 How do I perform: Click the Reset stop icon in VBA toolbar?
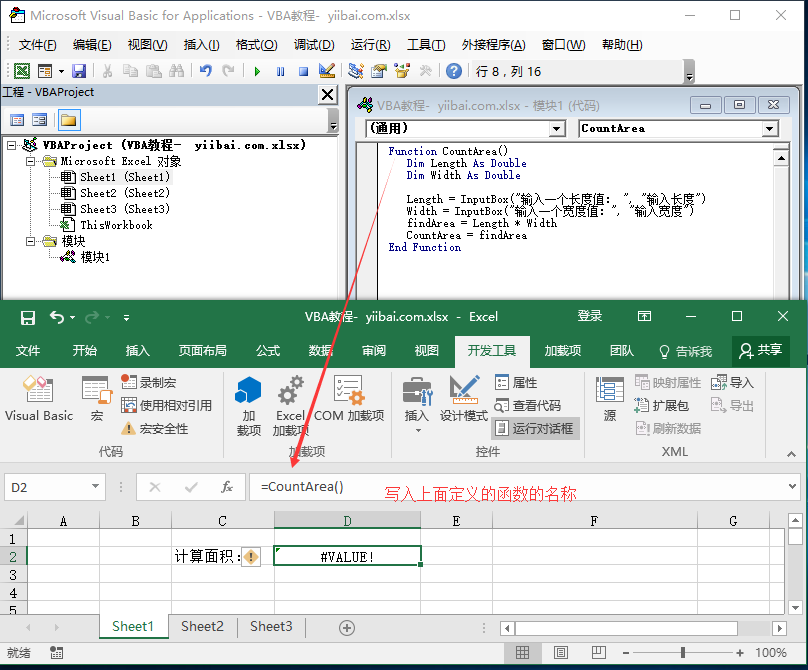click(304, 71)
